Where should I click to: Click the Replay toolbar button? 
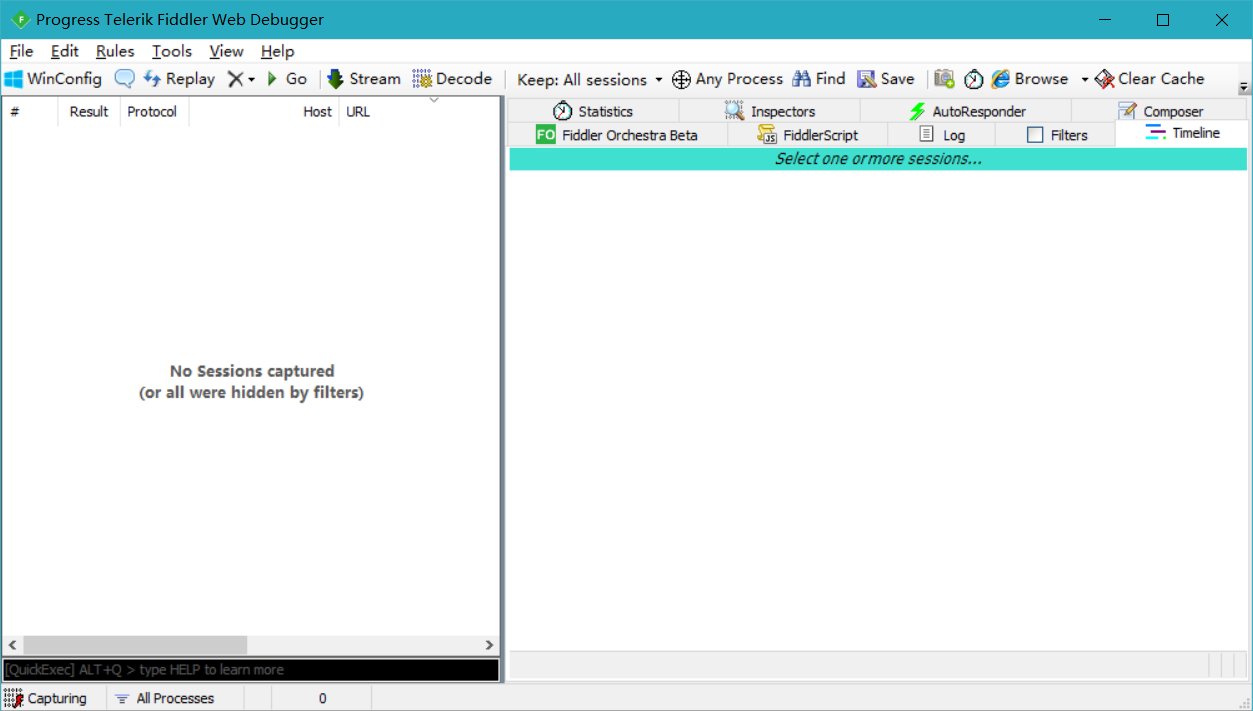(x=179, y=79)
